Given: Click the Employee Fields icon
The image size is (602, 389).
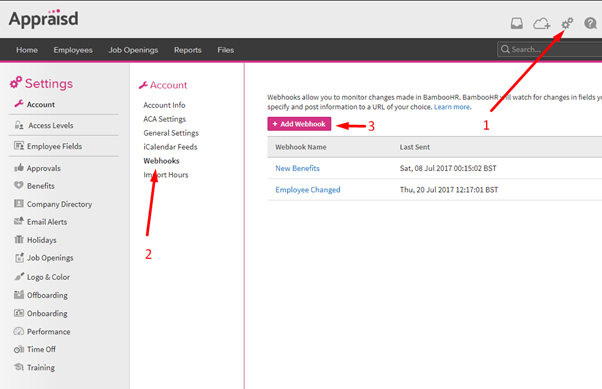Looking at the screenshot, I should [19, 146].
